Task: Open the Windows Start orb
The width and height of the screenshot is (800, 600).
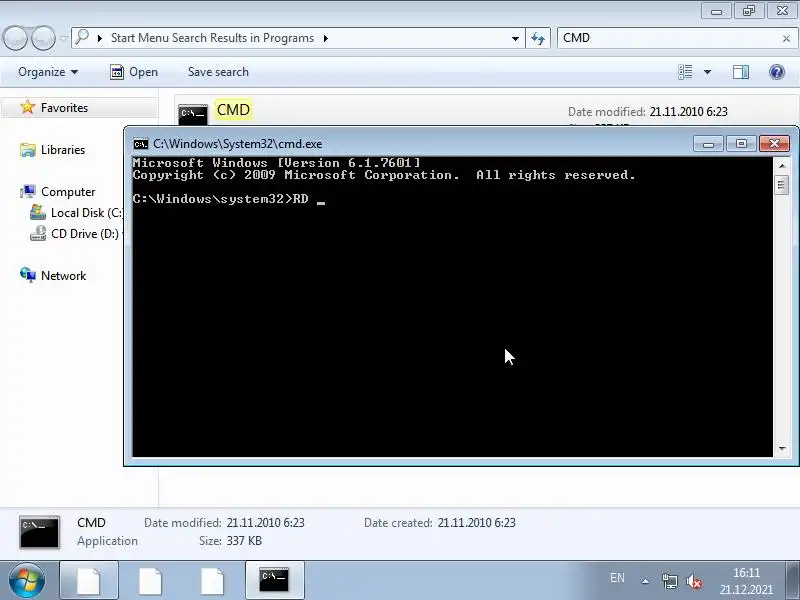Action: [x=27, y=580]
